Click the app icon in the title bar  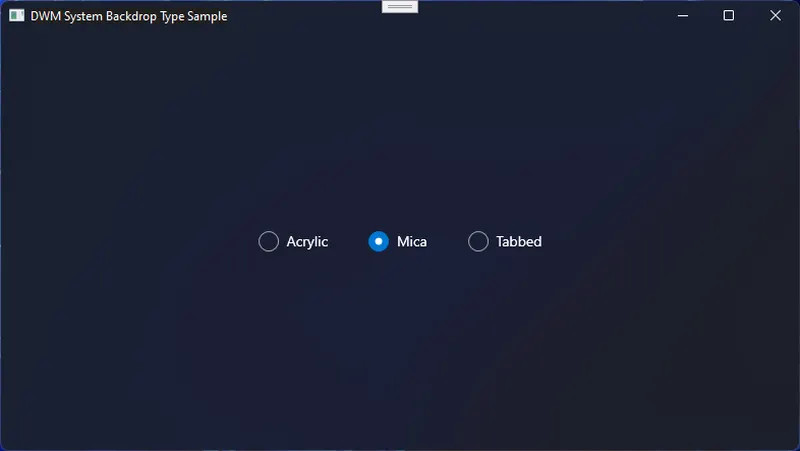[x=16, y=16]
